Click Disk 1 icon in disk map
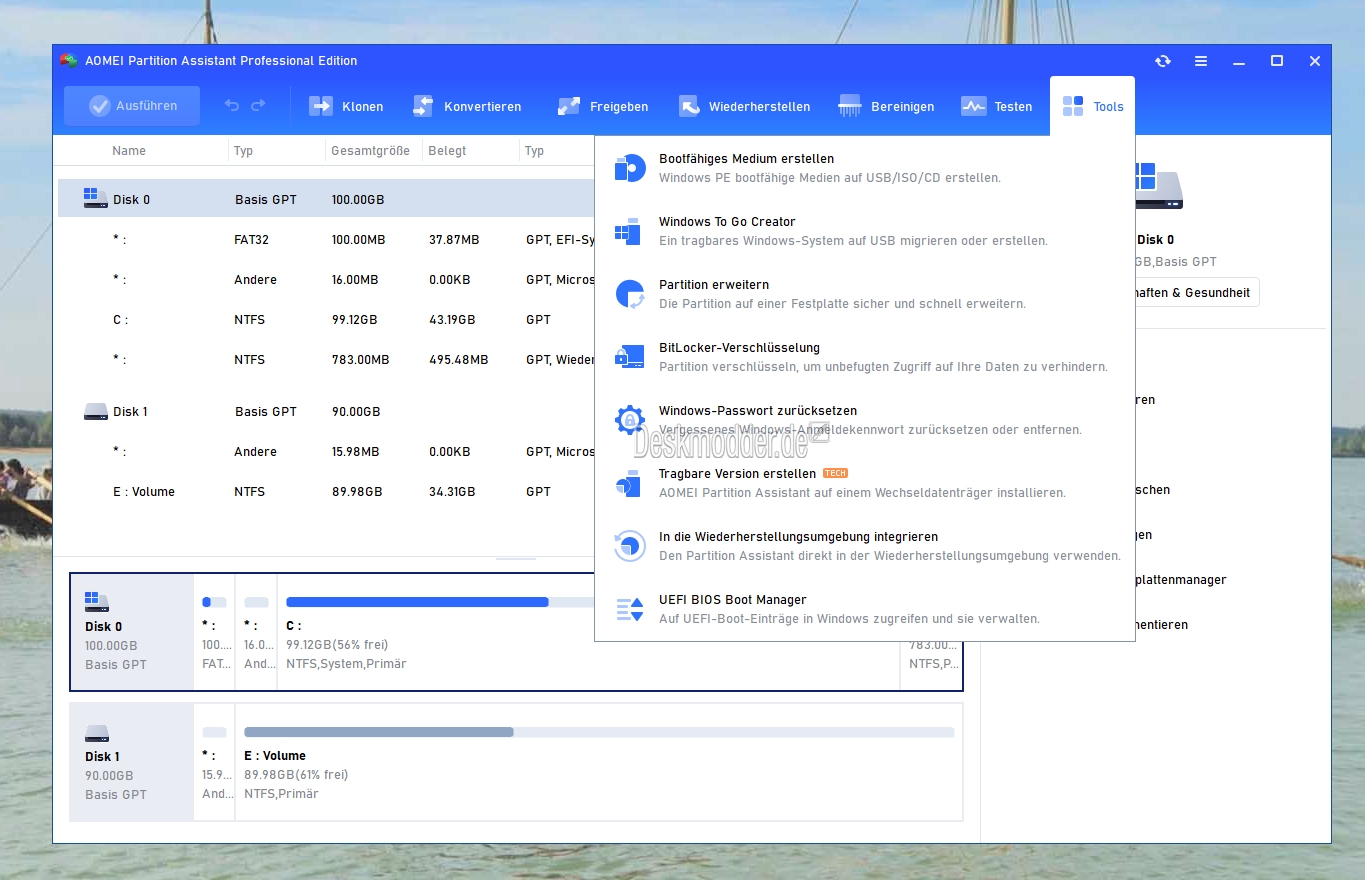Image resolution: width=1365 pixels, height=880 pixels. pos(97,732)
